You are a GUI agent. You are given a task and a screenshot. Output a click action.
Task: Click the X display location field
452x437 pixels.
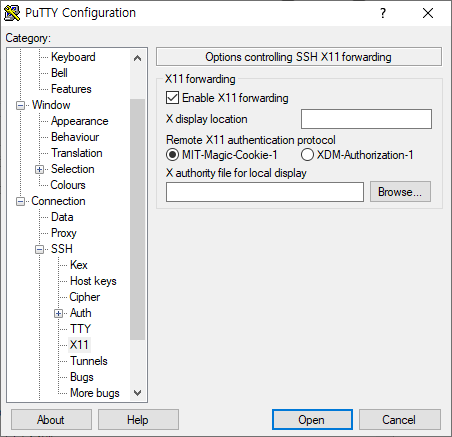point(366,119)
